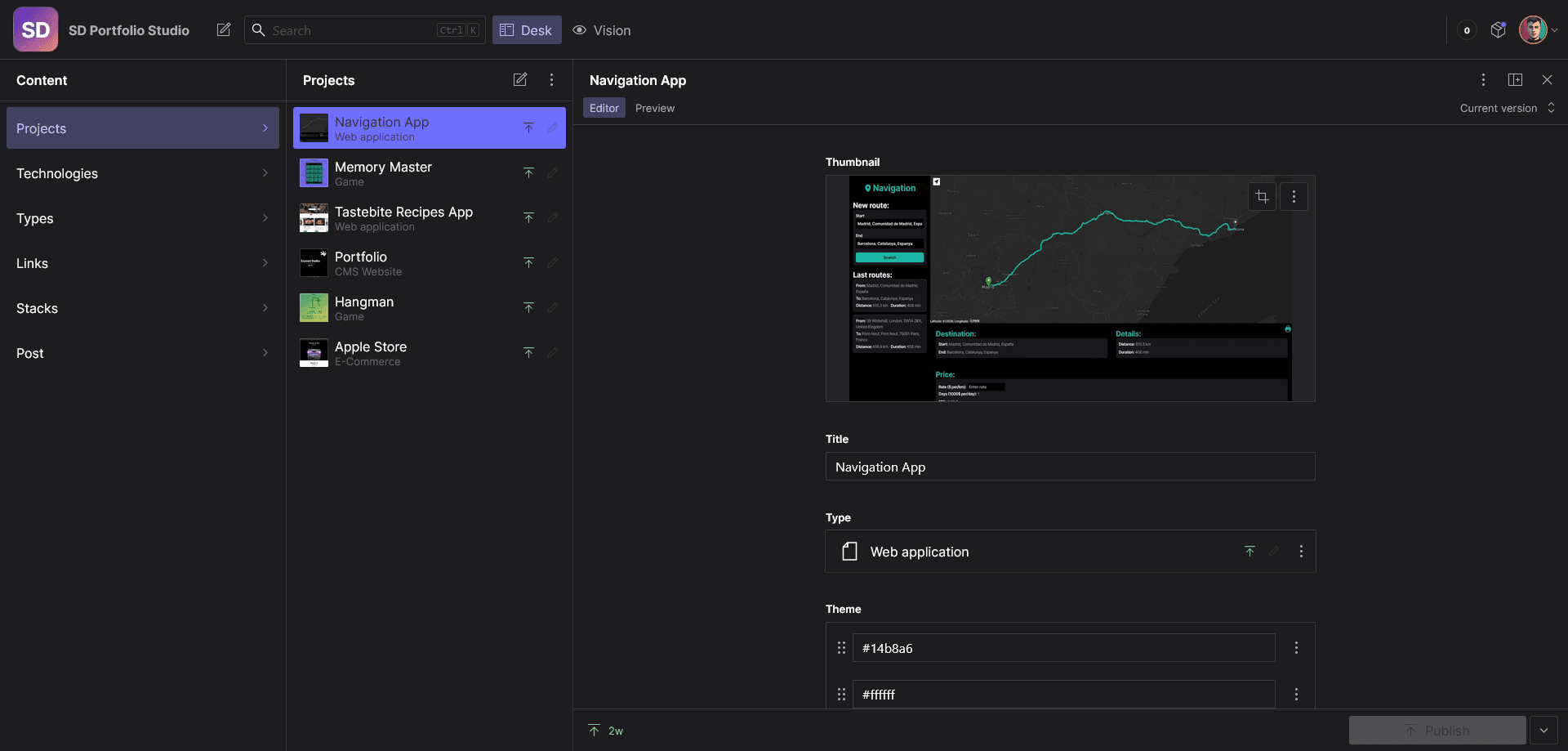1568x751 pixels.
Task: Open the Navigation App document options menu
Action: [x=1484, y=79]
